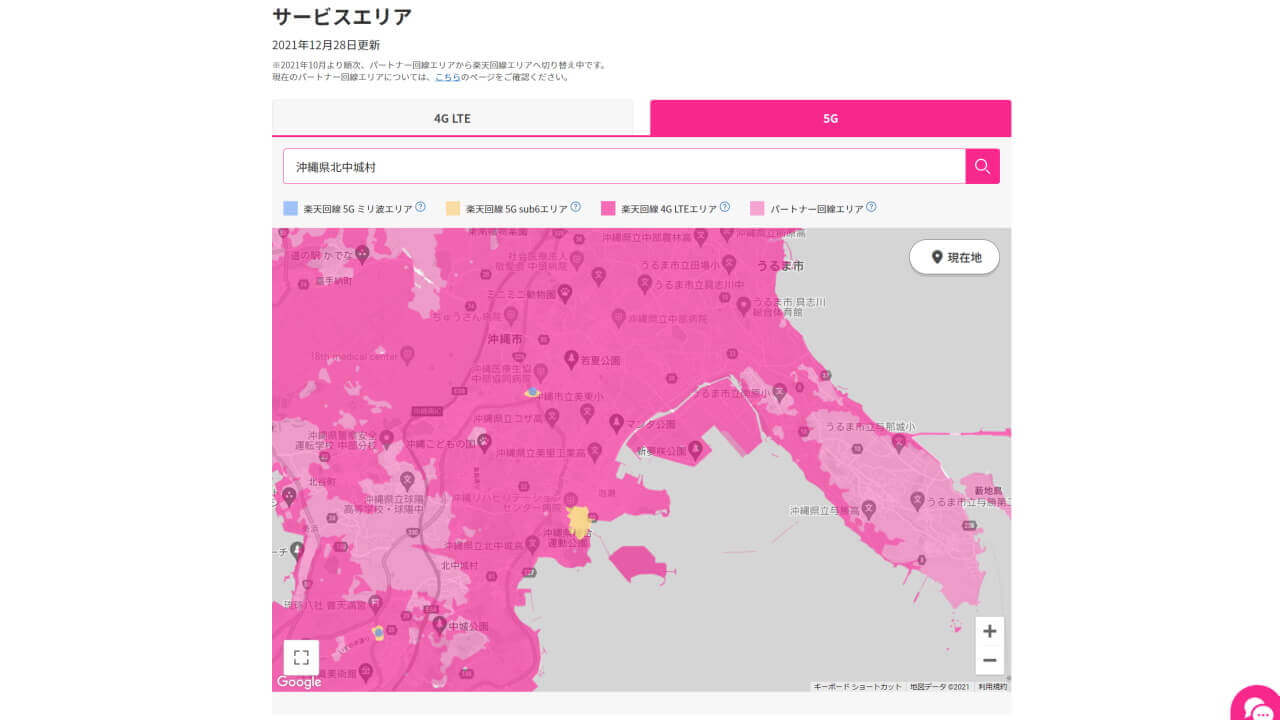Open the chat bubble in bottom-right corner
Image resolution: width=1280 pixels, height=720 pixels.
pos(1255,706)
